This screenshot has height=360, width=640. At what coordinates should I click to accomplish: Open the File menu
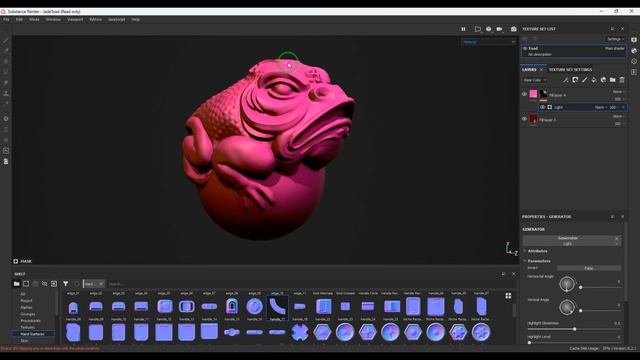pyautogui.click(x=6, y=19)
